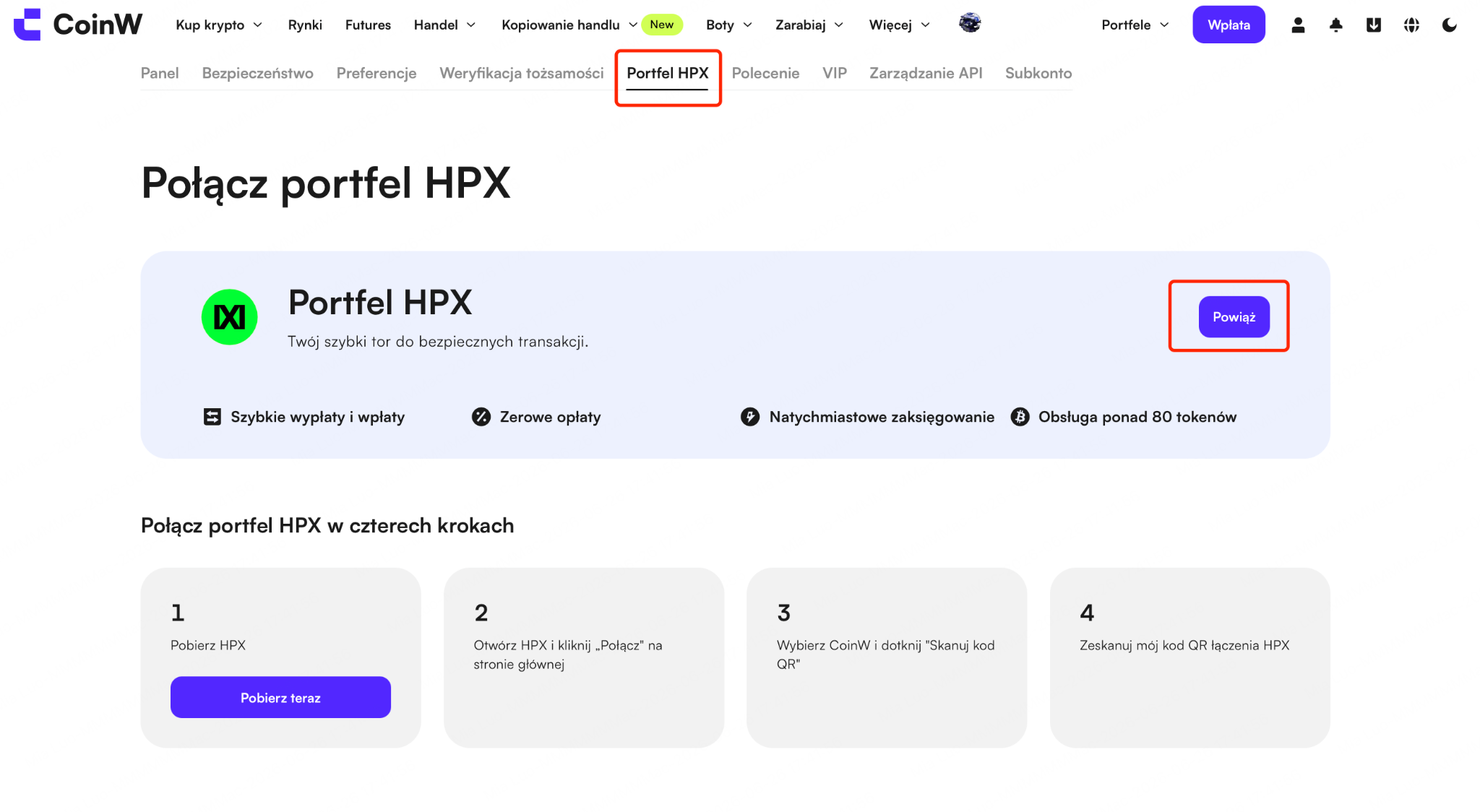Switch to the Bezpieczeństwo tab
The width and height of the screenshot is (1480, 812).
click(x=258, y=73)
